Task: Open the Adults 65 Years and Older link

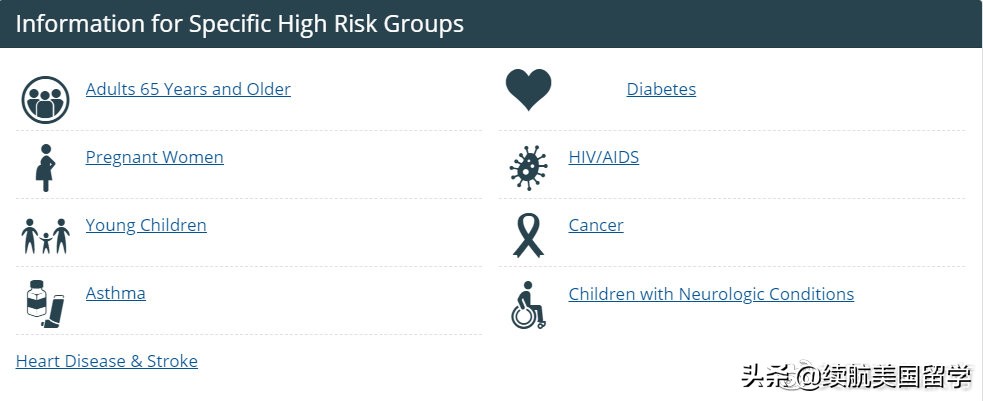Action: click(x=188, y=89)
